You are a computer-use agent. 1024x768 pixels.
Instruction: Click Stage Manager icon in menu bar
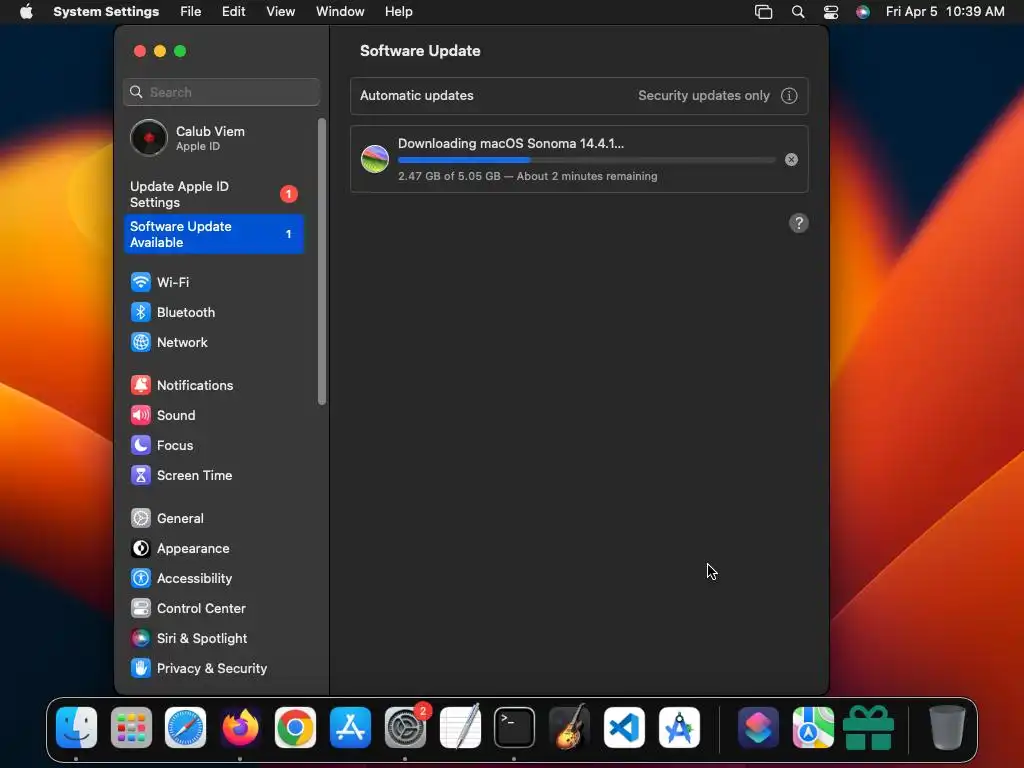[763, 12]
